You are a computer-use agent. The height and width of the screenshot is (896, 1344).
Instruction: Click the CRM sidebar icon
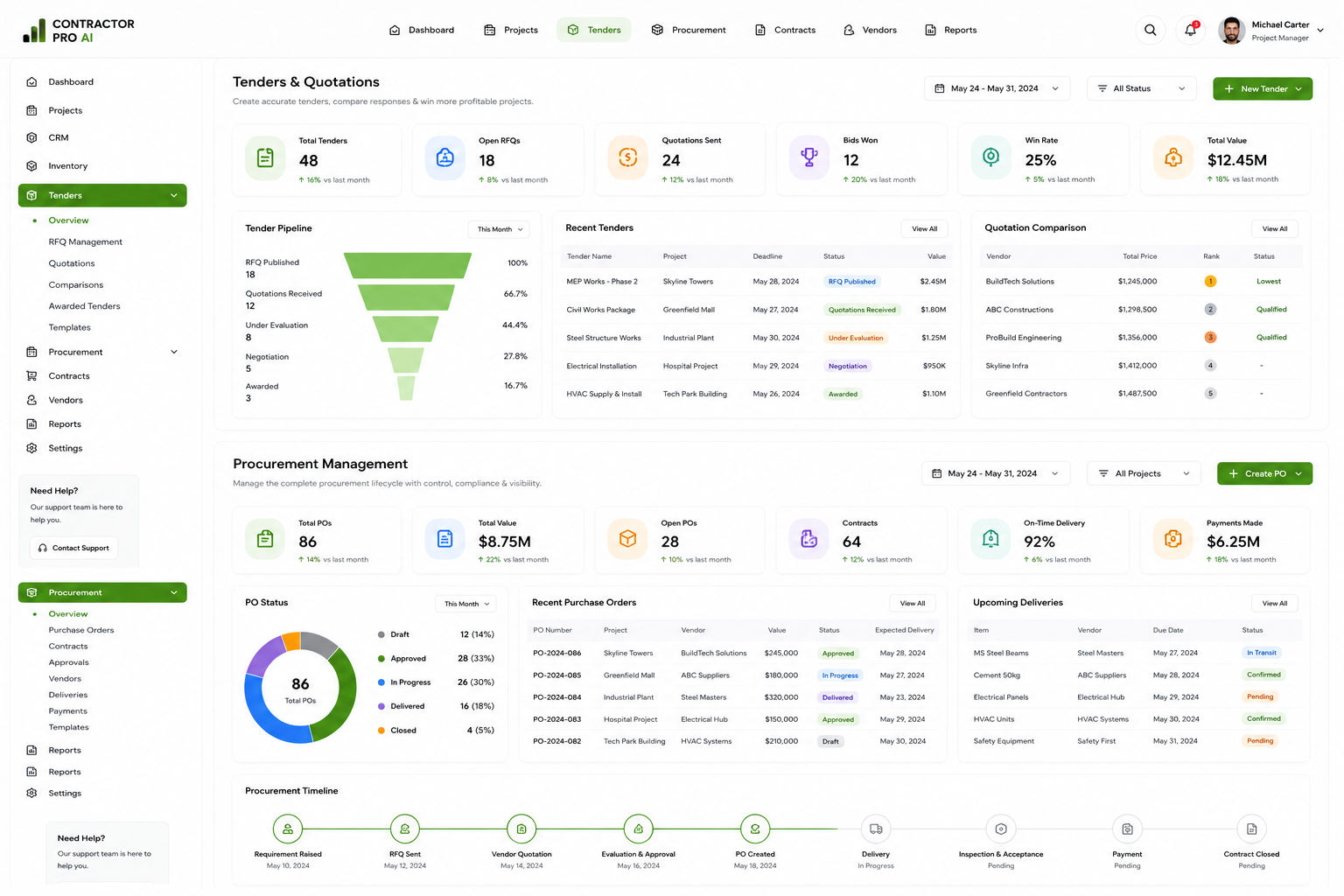[x=32, y=137]
